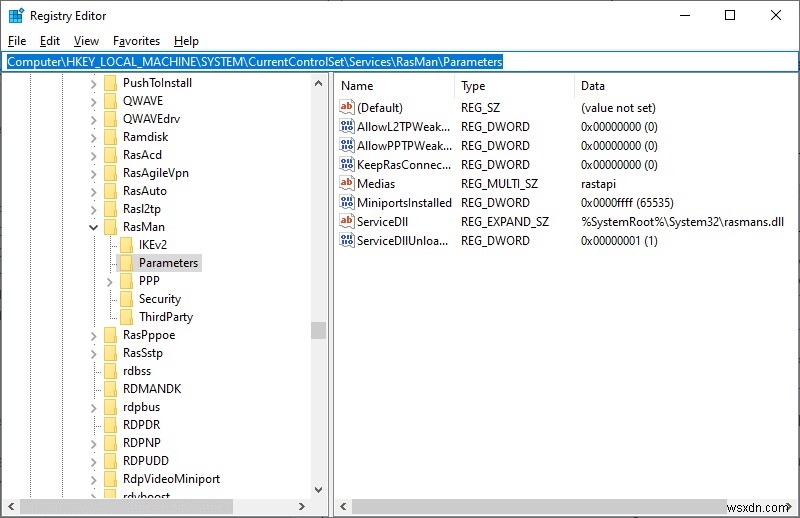
Task: Click tree pane horizontal scroll left arrow
Action: pos(11,506)
